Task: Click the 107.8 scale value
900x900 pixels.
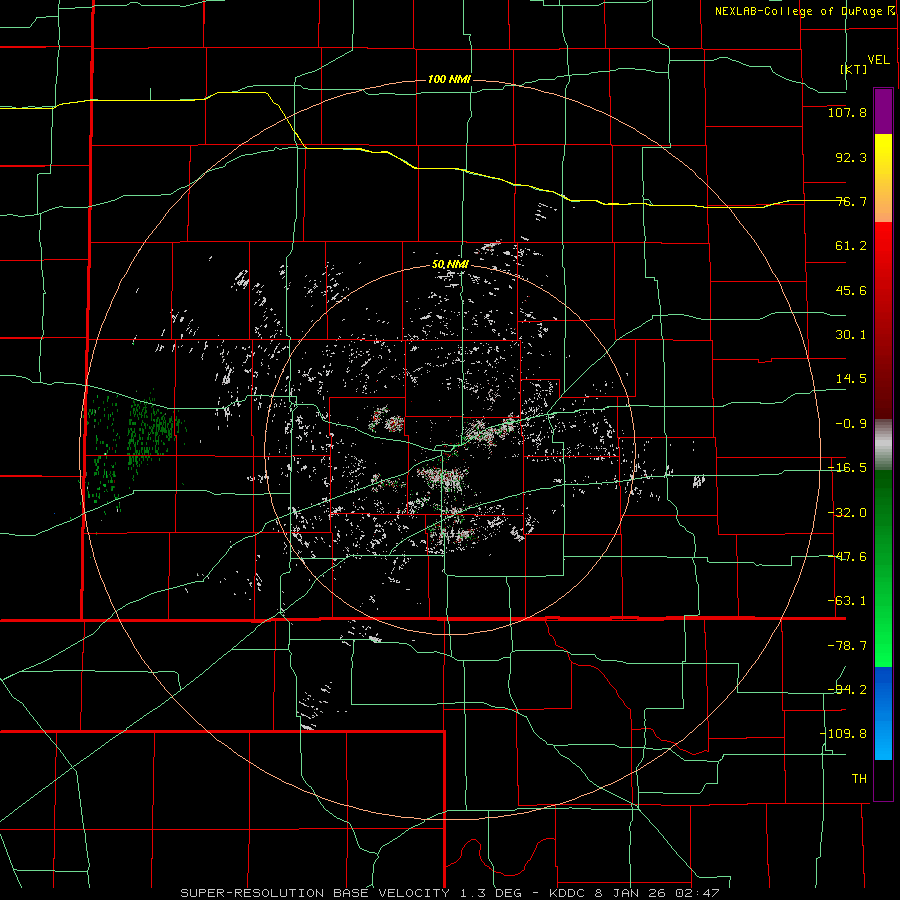Action: (x=847, y=112)
